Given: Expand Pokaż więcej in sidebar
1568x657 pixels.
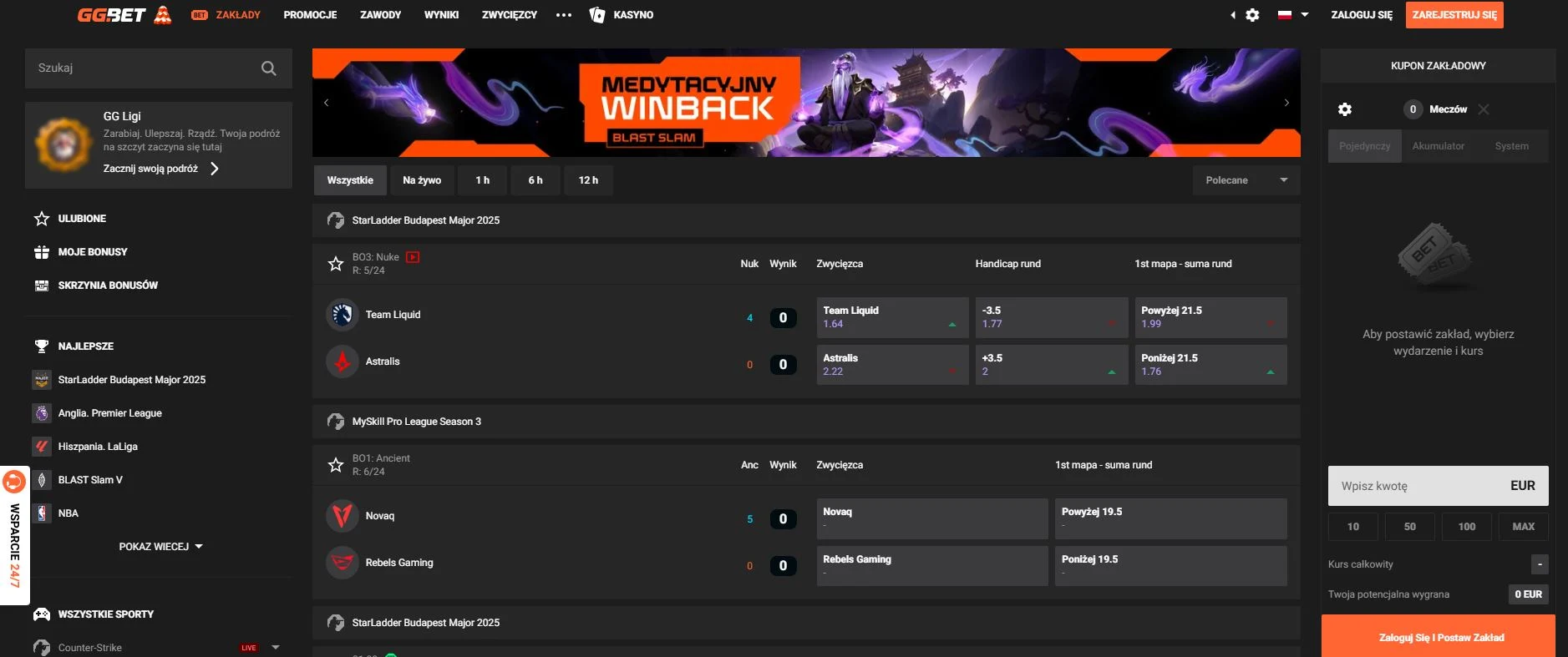Looking at the screenshot, I should click(161, 547).
